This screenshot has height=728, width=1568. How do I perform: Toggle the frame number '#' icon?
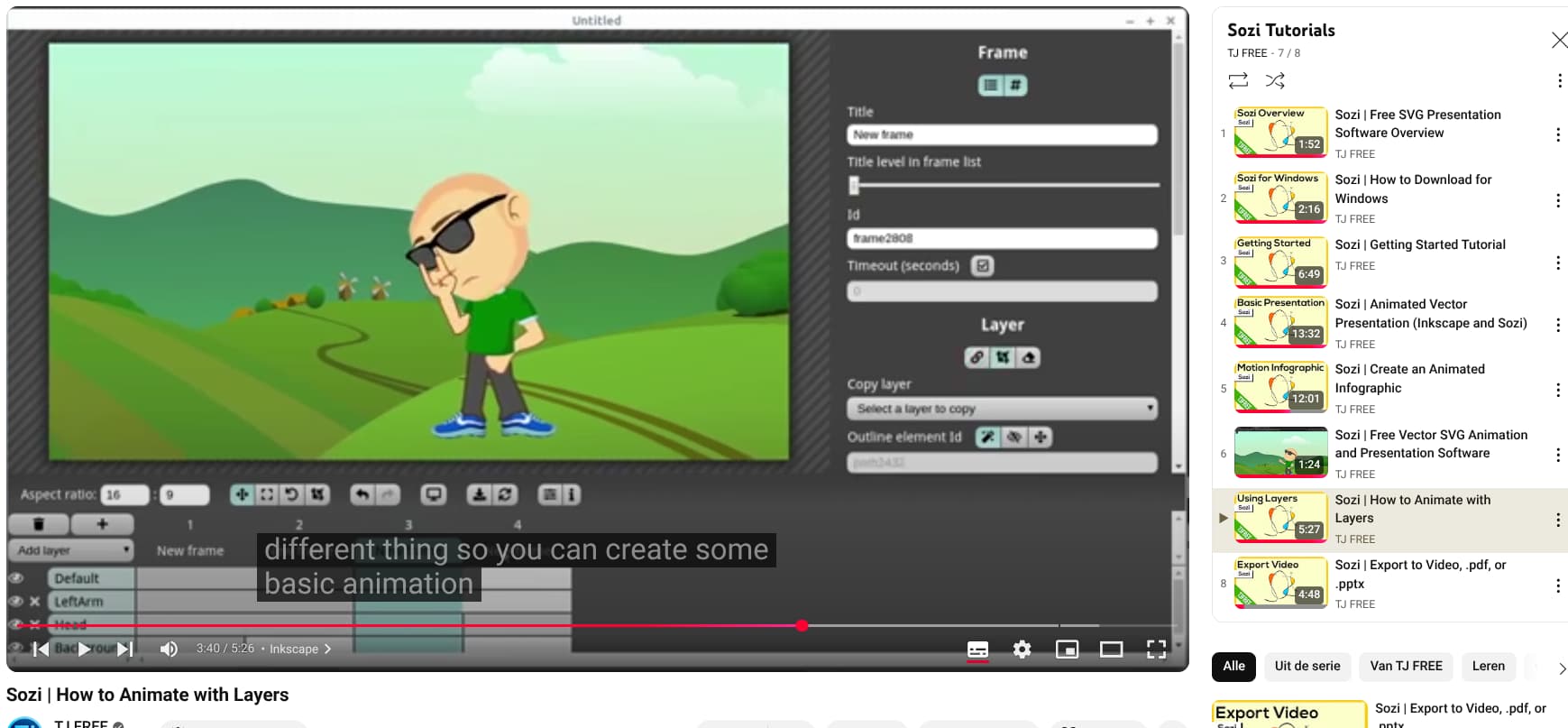1015,85
